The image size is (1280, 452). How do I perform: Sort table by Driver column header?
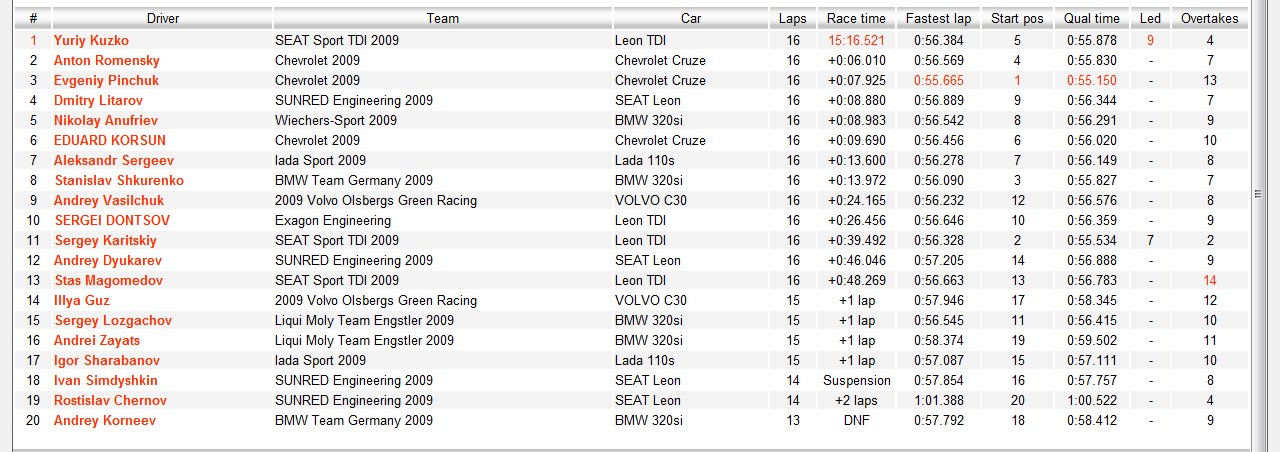162,18
